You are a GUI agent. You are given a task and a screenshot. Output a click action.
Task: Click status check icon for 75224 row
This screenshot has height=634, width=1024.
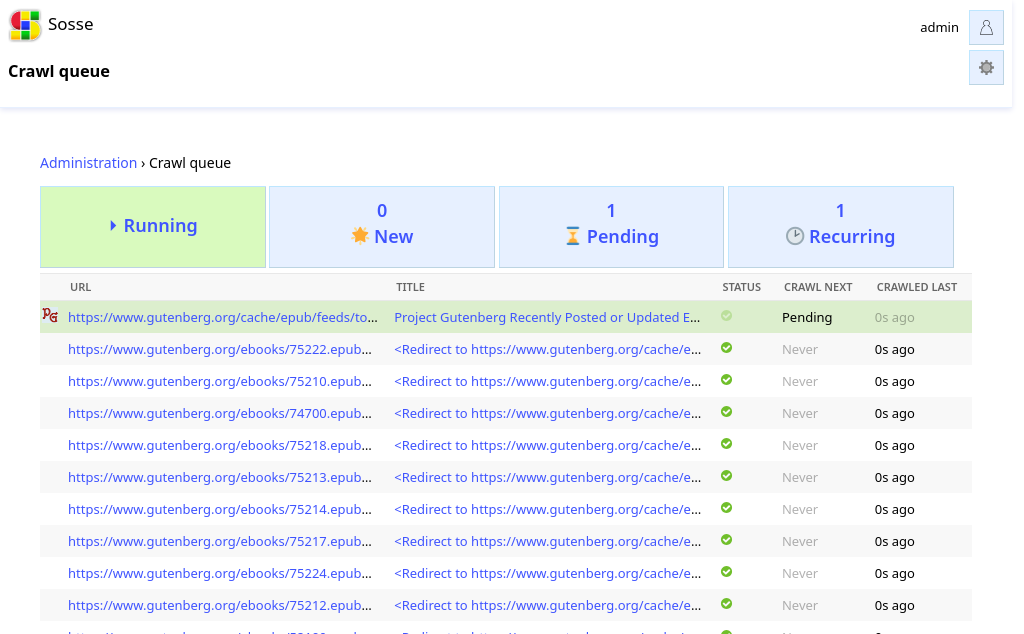pyautogui.click(x=726, y=572)
